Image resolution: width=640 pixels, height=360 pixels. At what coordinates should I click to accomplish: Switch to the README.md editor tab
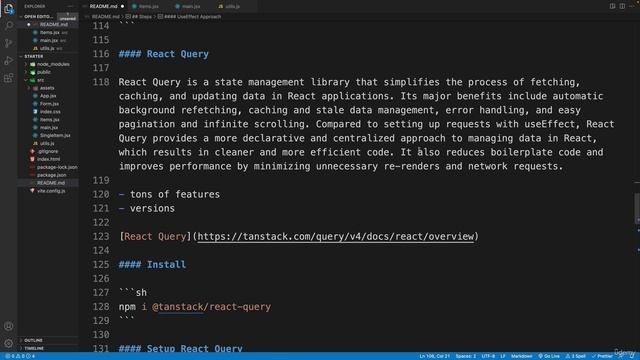(103, 7)
